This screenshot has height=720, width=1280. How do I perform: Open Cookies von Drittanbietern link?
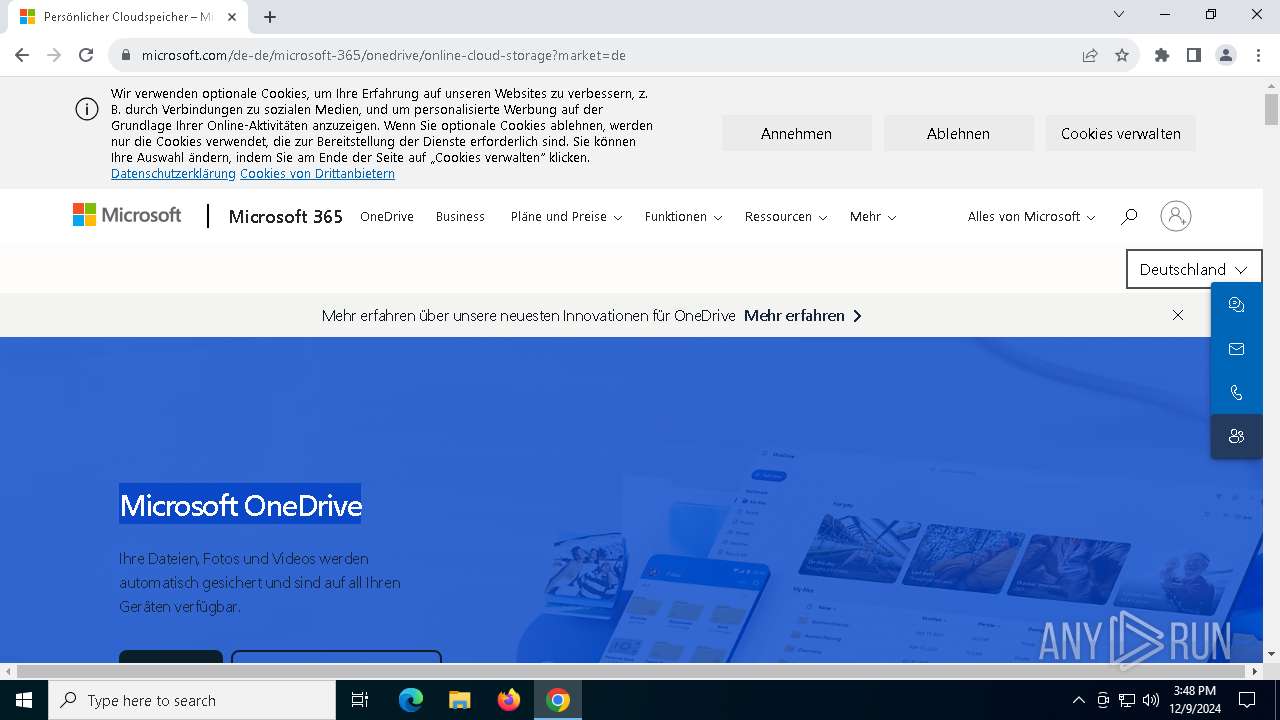click(x=317, y=174)
